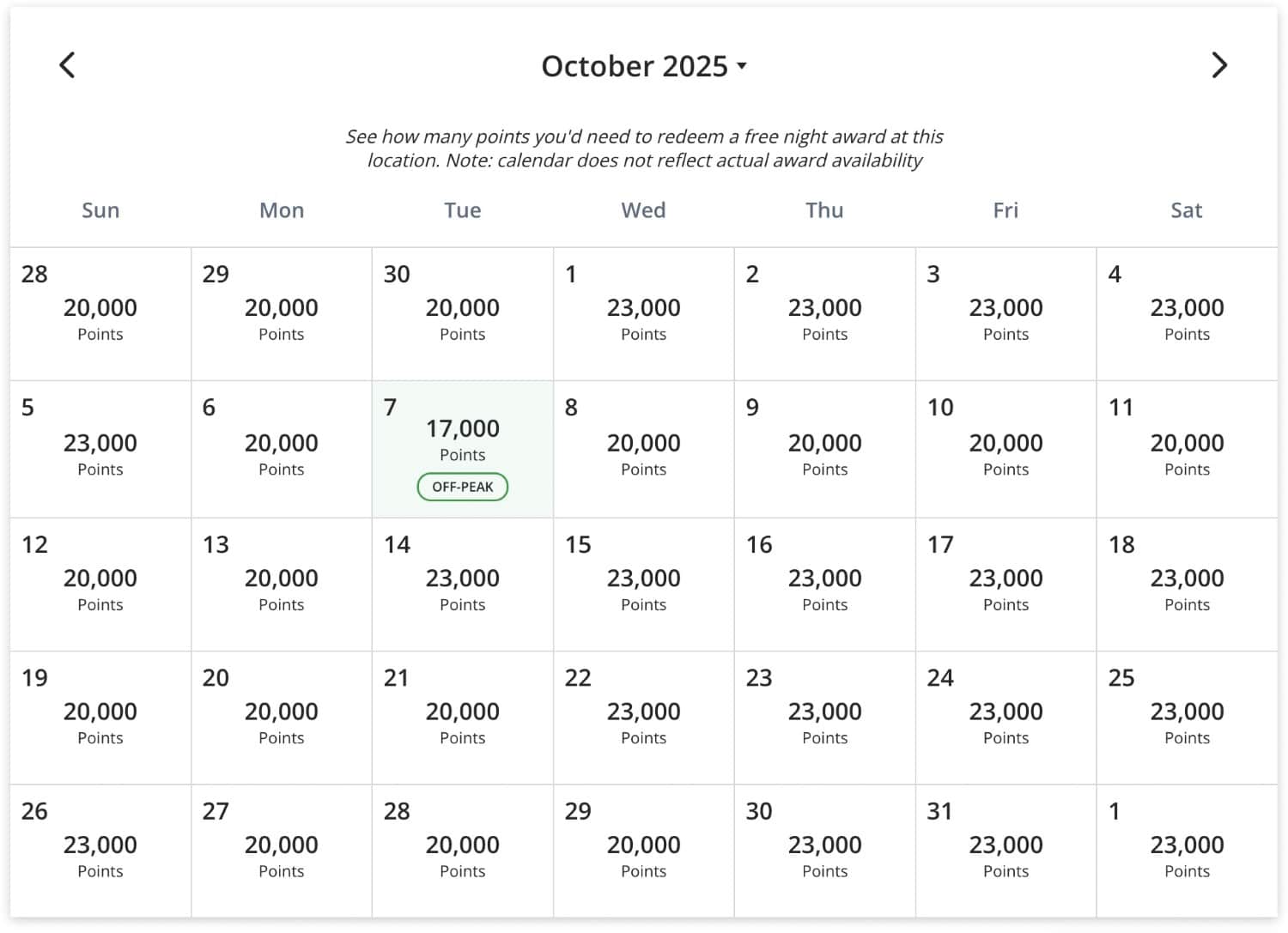Select October 31 on the calendar

click(x=1005, y=850)
